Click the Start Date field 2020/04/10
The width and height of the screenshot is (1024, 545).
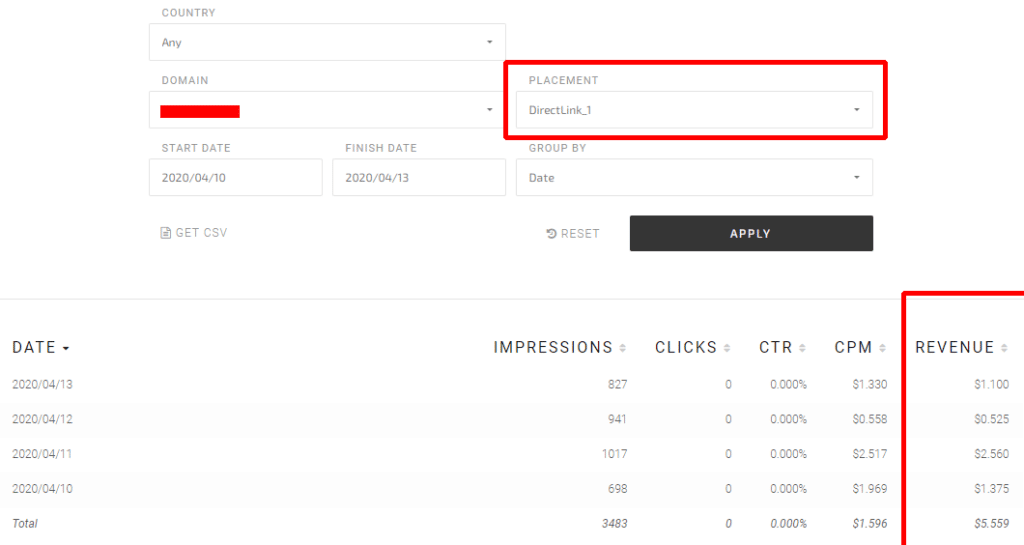(236, 178)
